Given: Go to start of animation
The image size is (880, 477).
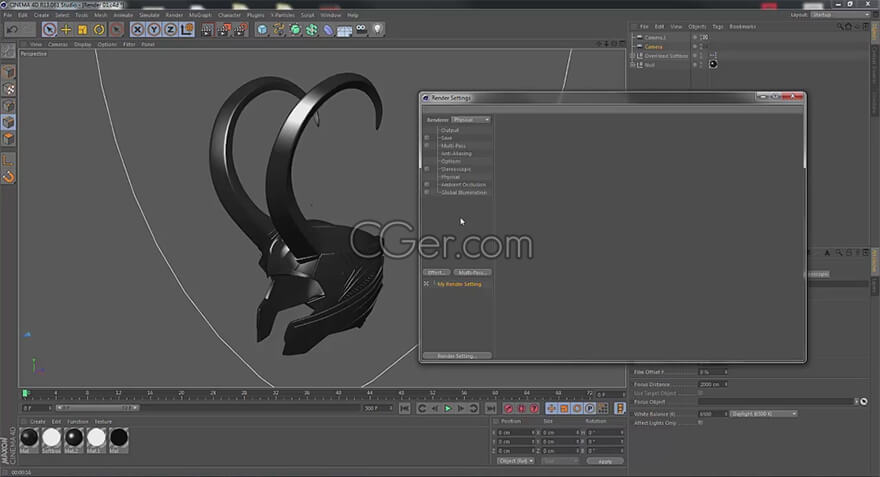Looking at the screenshot, I should [x=405, y=409].
